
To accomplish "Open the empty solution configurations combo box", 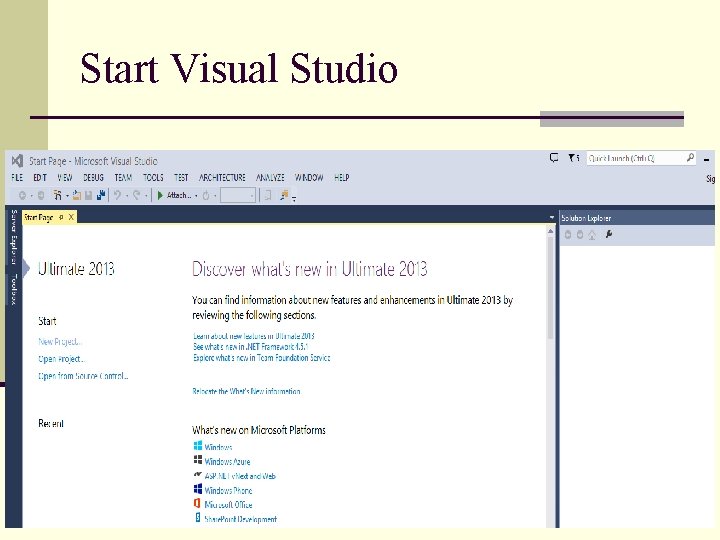I will point(238,196).
